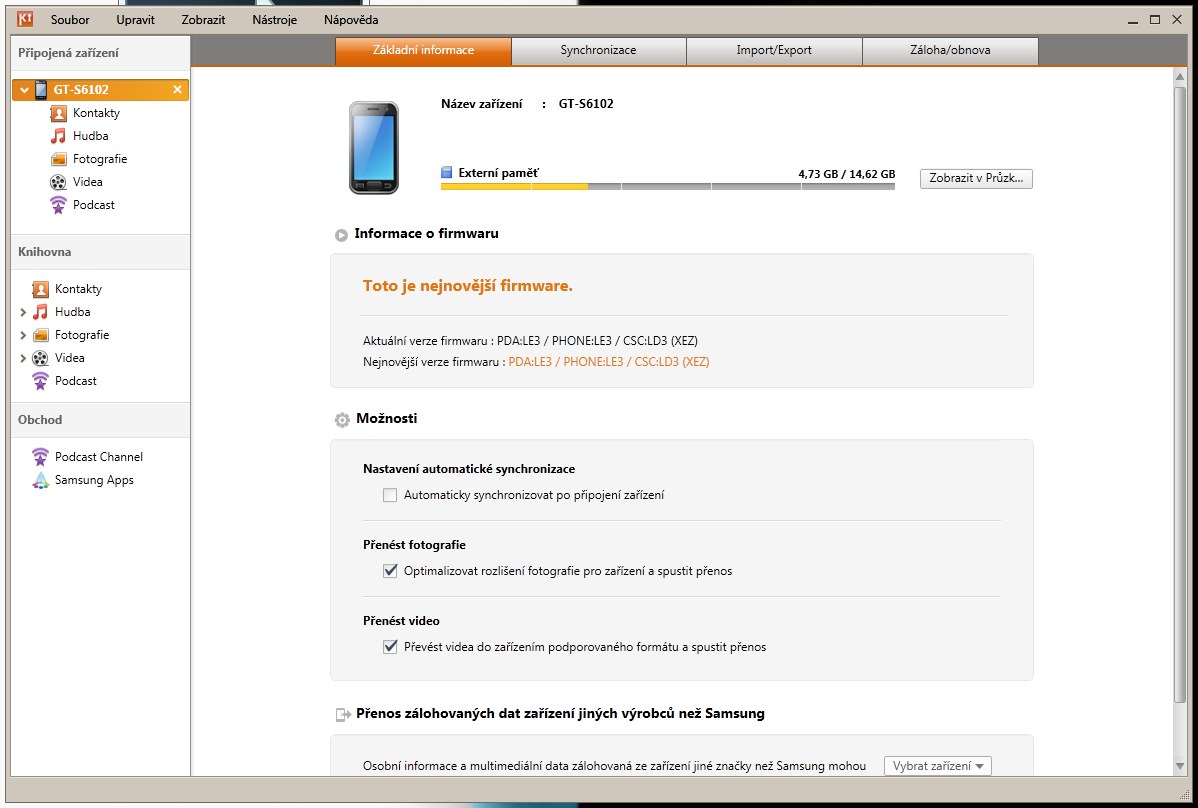Open device Kontakty icon under GT-S6102
The height and width of the screenshot is (808, 1198).
59,113
